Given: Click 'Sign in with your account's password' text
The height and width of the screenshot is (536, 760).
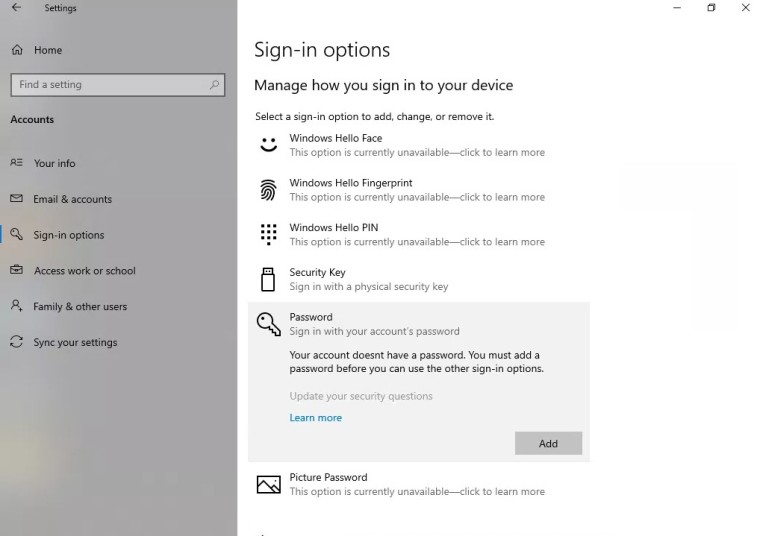Looking at the screenshot, I should (x=374, y=331).
